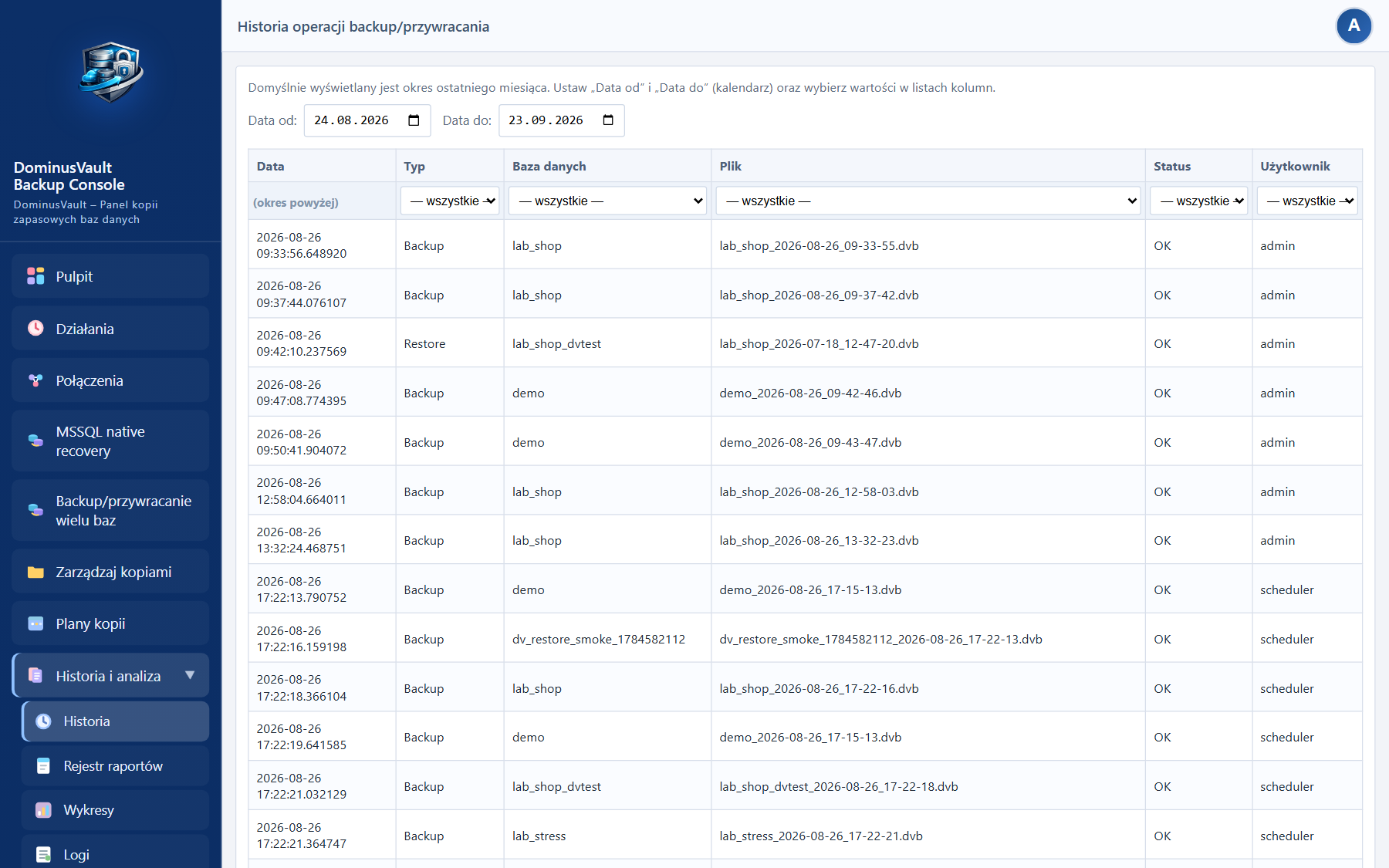
Task: Click file lab_stress_2026-08-26_17-22-21.dvb
Action: pyautogui.click(x=821, y=836)
